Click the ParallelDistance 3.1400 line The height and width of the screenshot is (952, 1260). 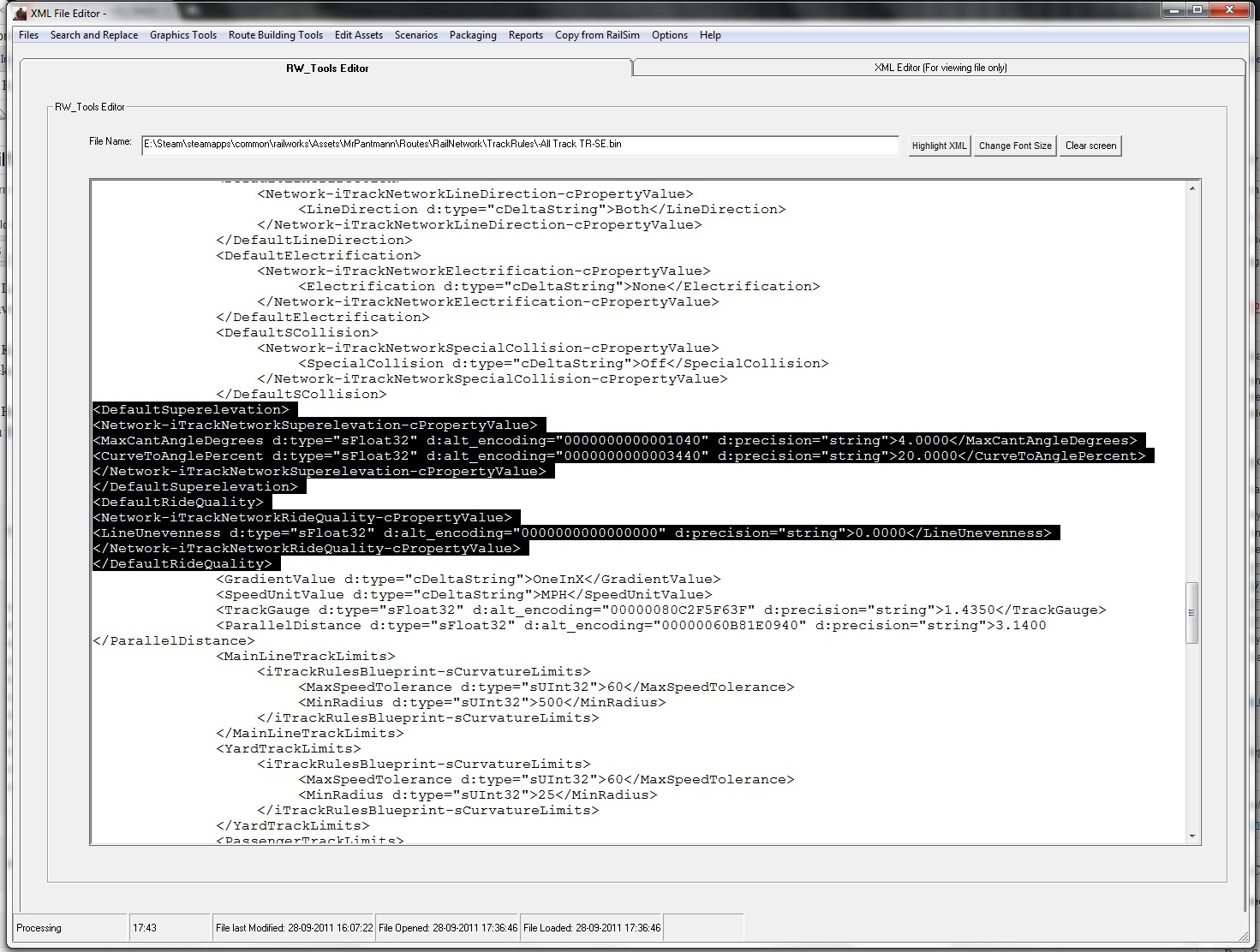630,626
